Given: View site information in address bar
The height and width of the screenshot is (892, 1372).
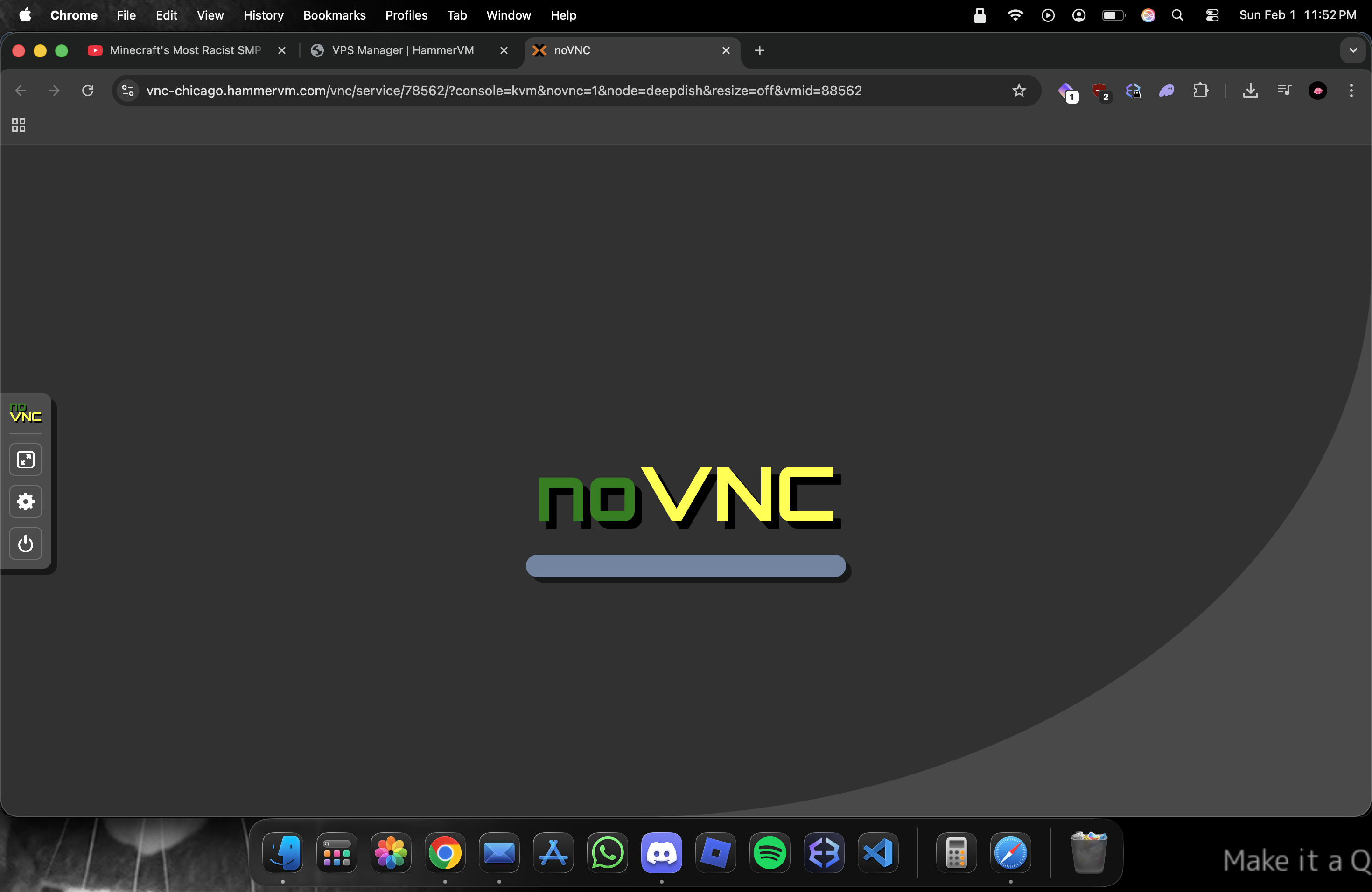Looking at the screenshot, I should coord(128,91).
